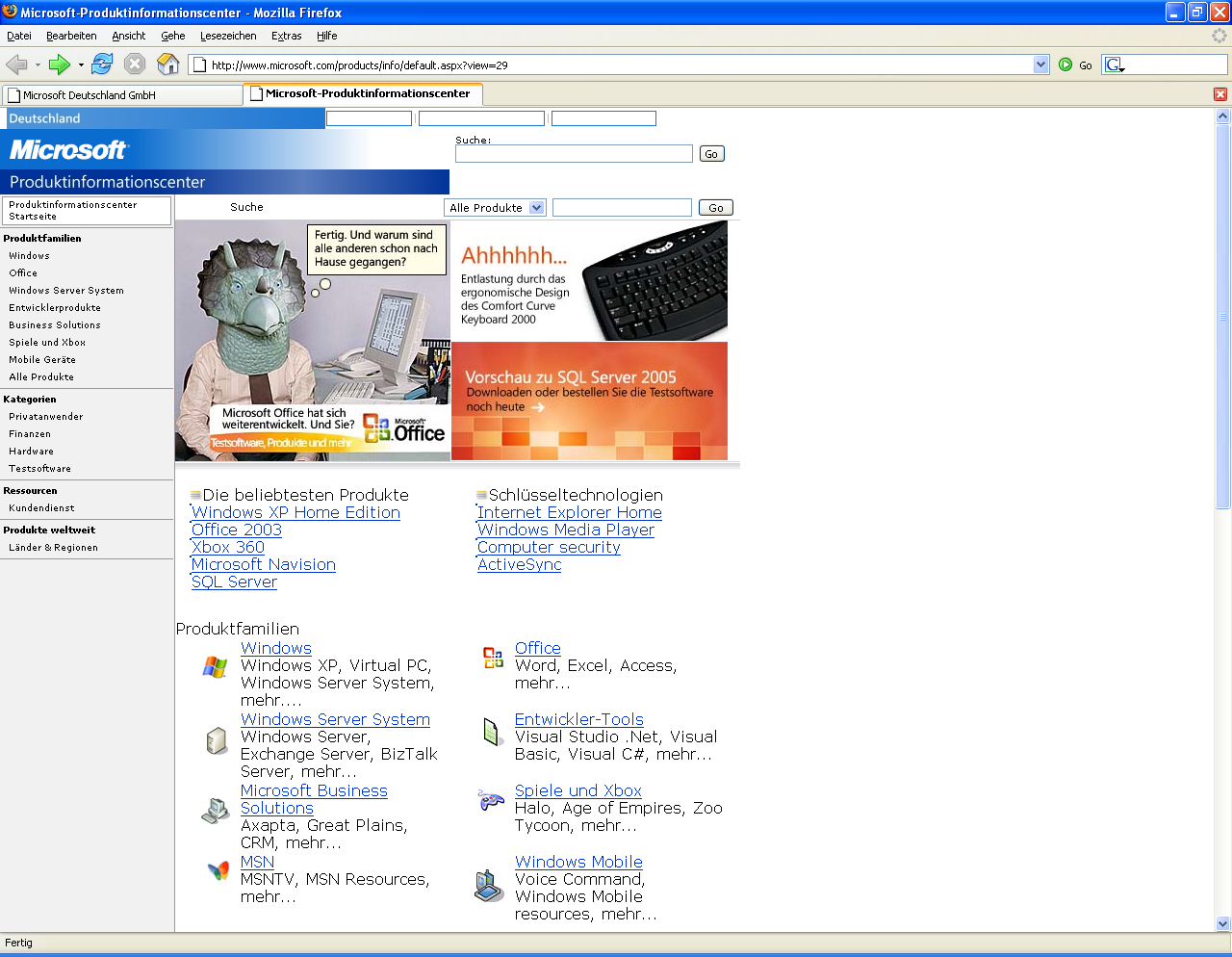Open the Back button history dropdown arrow
This screenshot has width=1232, height=957.
tap(38, 65)
